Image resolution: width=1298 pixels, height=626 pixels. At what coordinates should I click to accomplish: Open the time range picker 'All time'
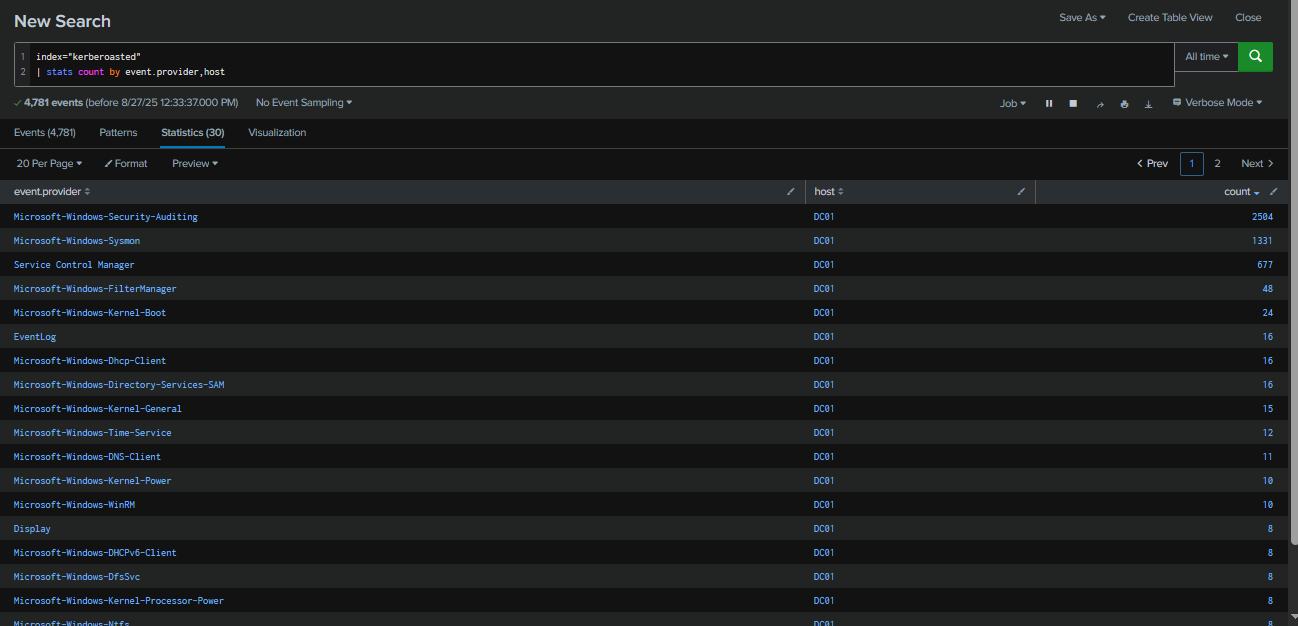[1206, 57]
